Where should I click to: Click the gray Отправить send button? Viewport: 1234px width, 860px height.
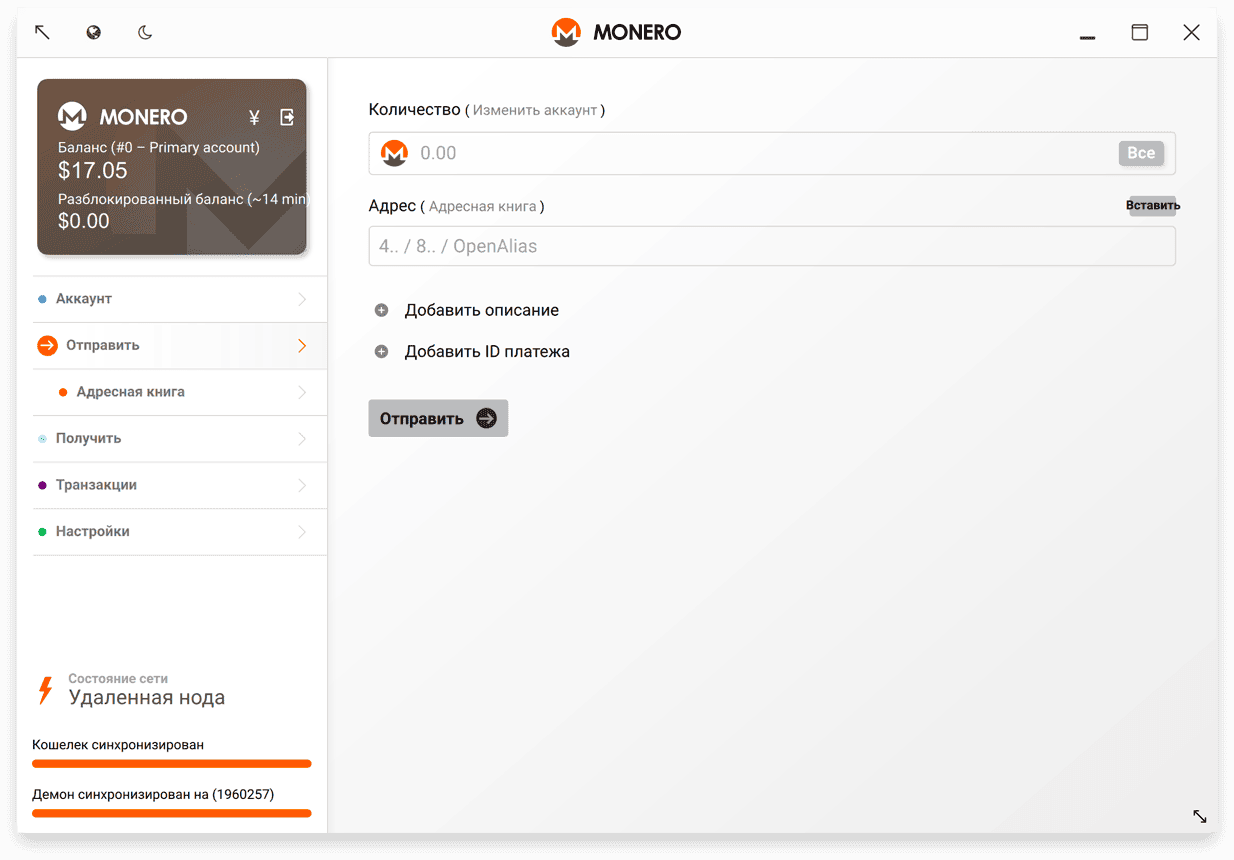[438, 418]
